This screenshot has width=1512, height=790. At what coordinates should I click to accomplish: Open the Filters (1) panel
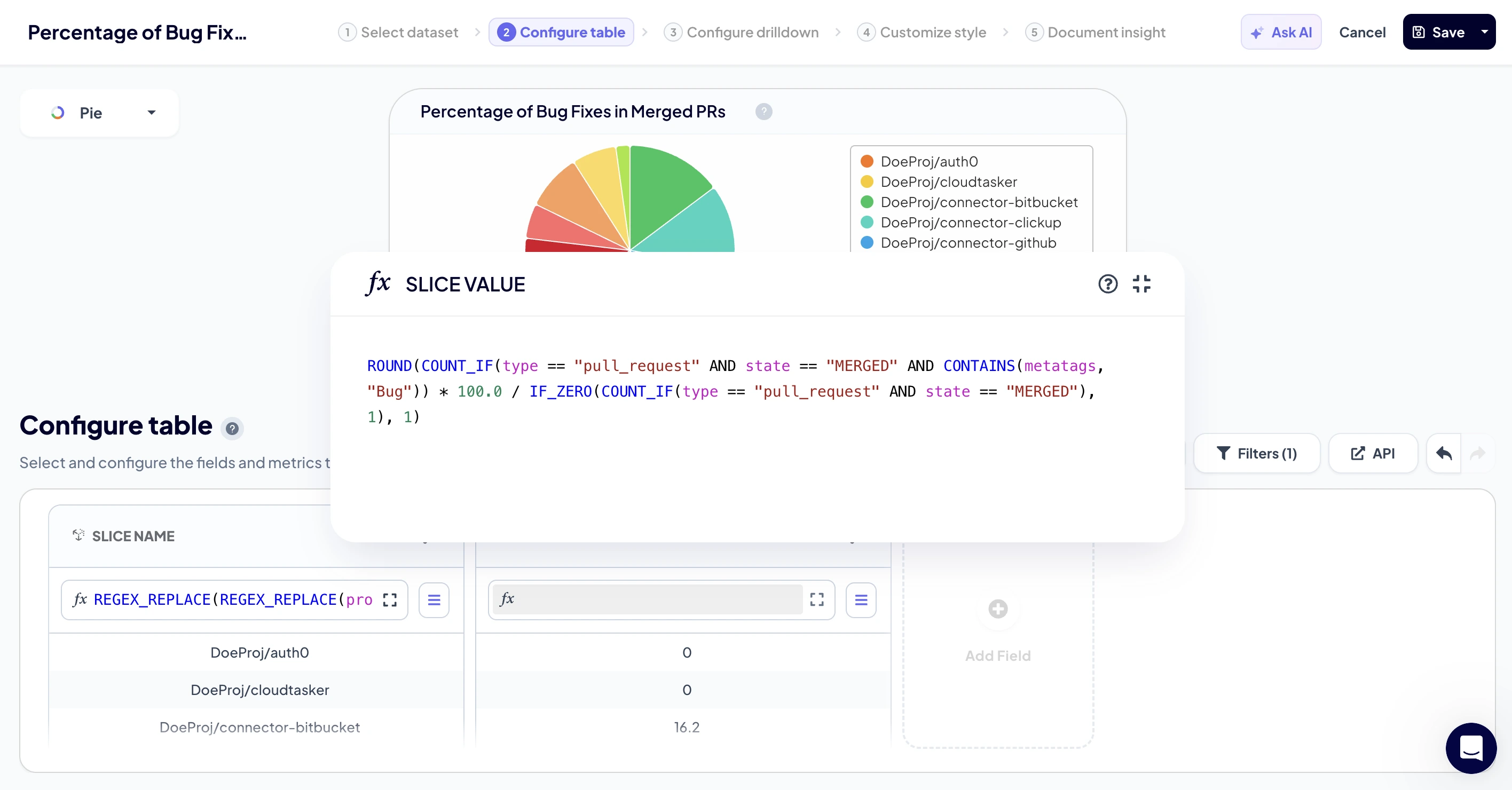point(1257,453)
